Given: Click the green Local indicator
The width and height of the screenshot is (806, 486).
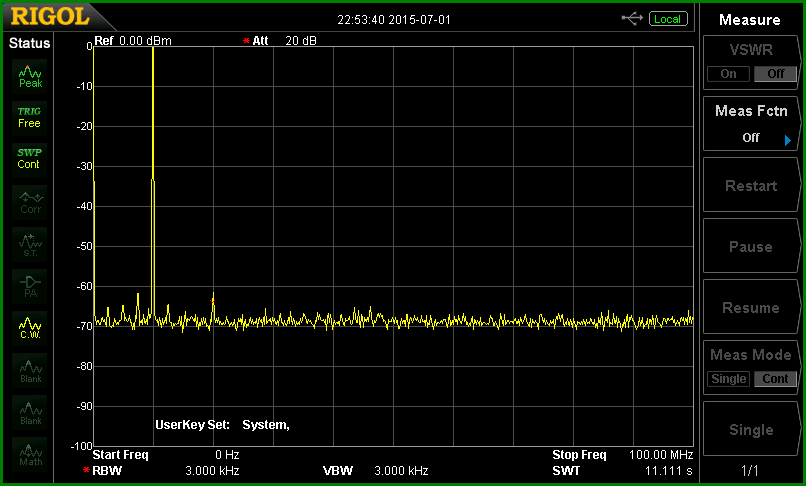Looking at the screenshot, I should tap(668, 19).
